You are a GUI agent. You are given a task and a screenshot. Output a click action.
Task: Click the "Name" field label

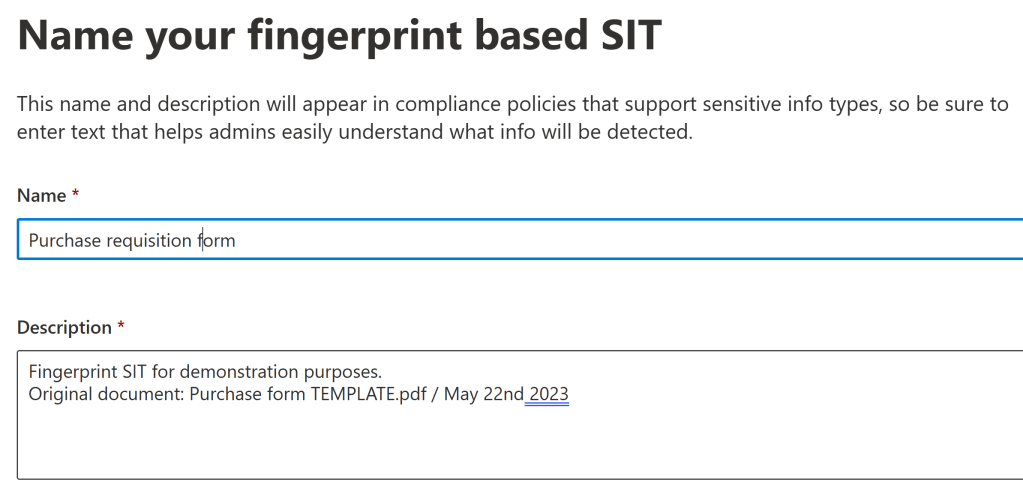click(40, 196)
